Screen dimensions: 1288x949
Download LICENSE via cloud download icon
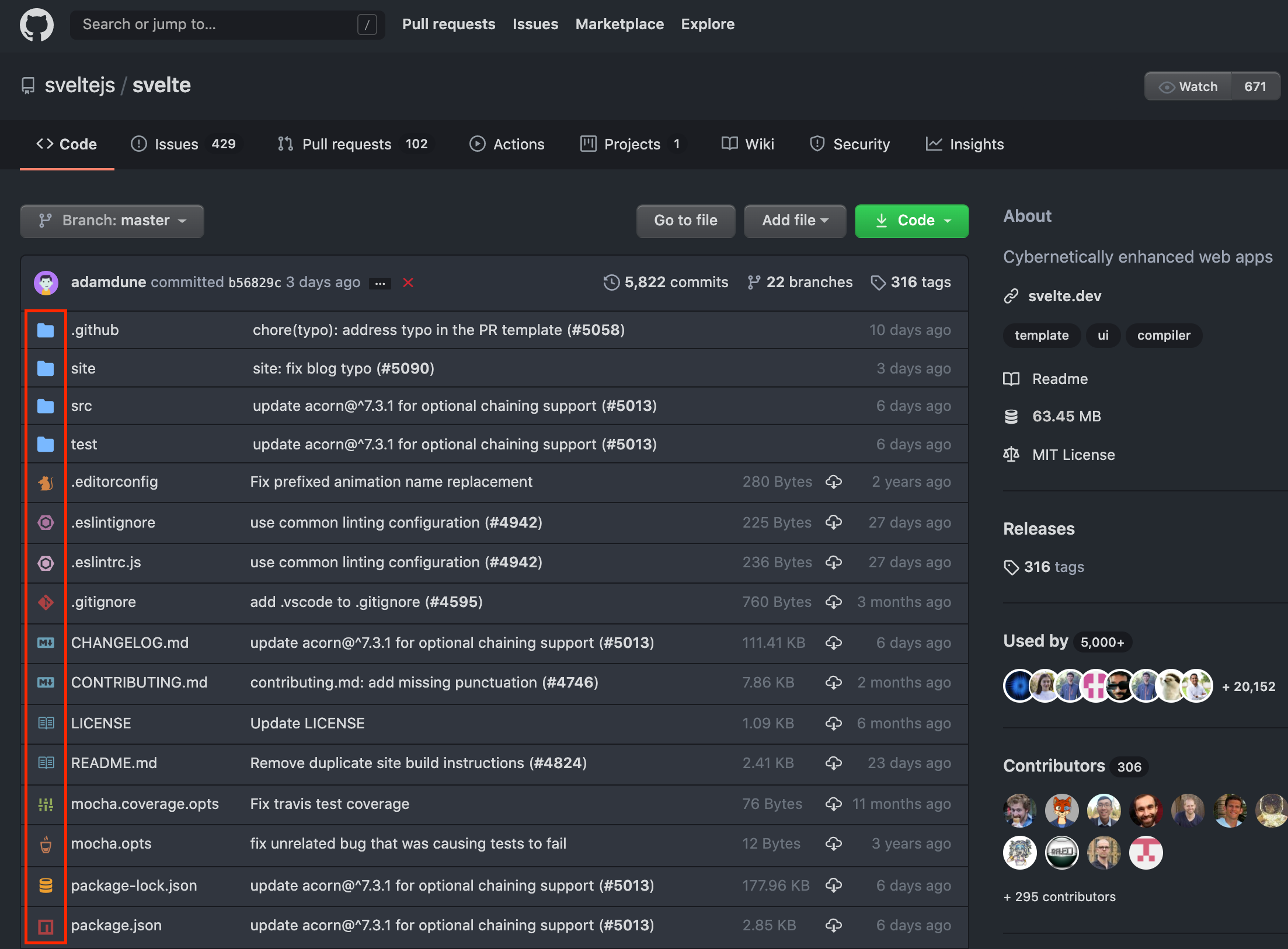(834, 724)
